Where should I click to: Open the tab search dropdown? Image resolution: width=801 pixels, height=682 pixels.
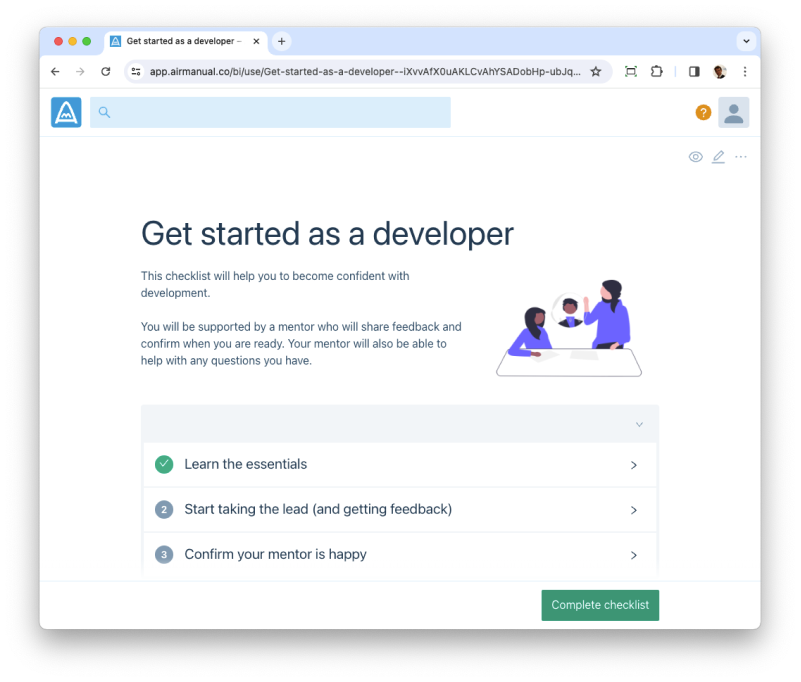[x=746, y=41]
